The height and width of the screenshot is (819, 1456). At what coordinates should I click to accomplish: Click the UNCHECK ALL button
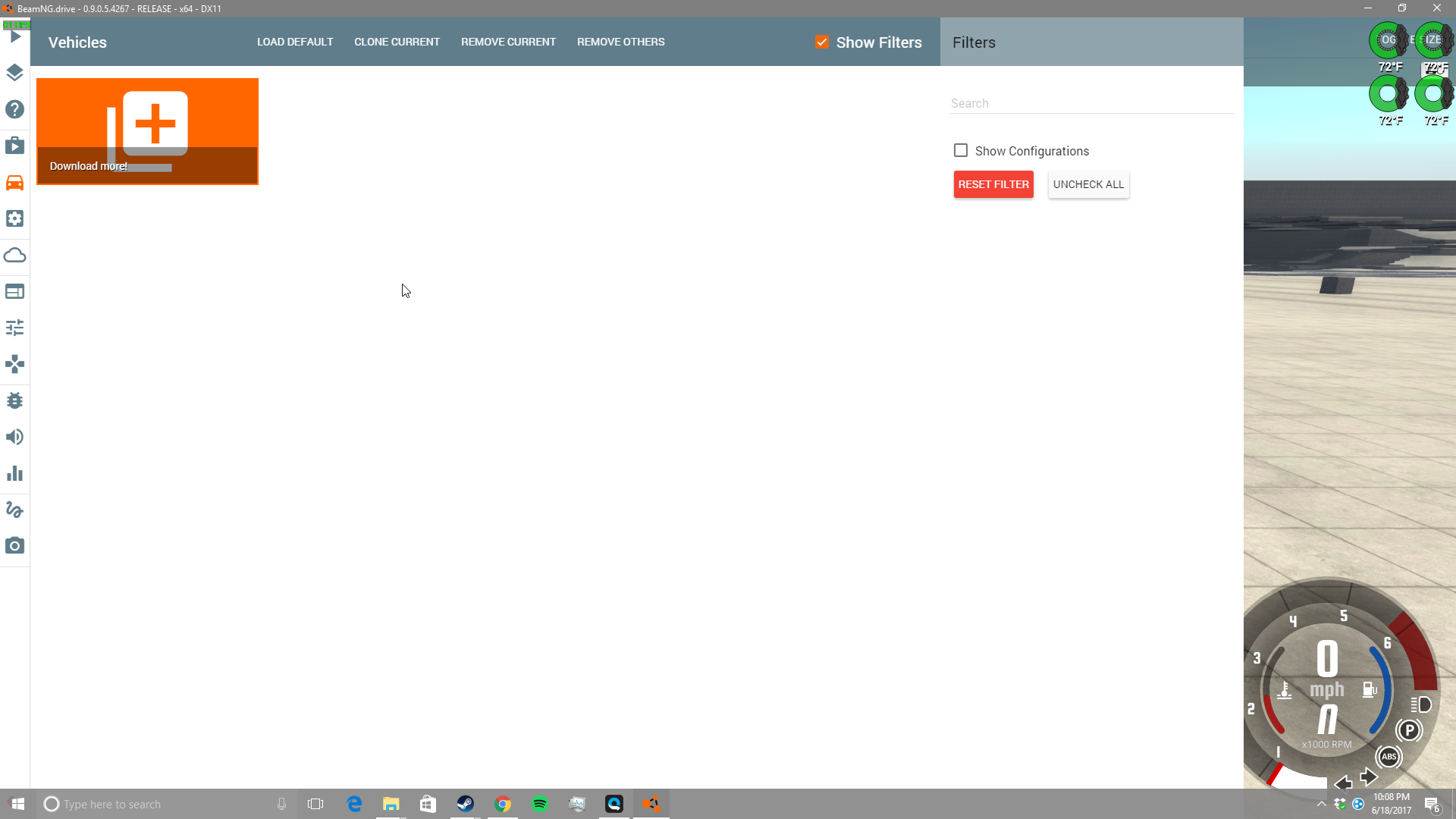point(1088,184)
